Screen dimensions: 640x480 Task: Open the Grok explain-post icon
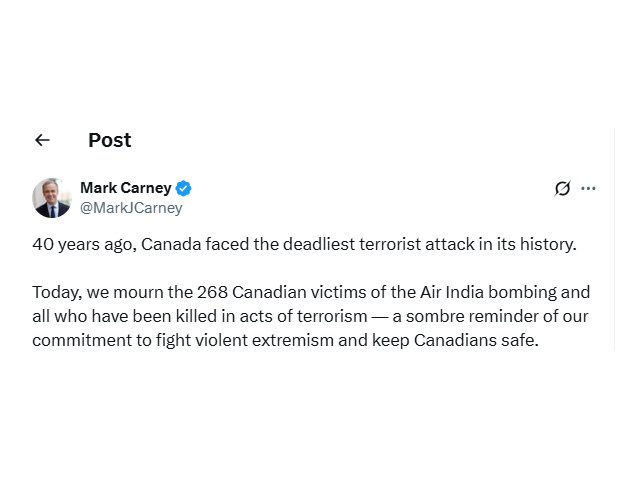point(563,188)
